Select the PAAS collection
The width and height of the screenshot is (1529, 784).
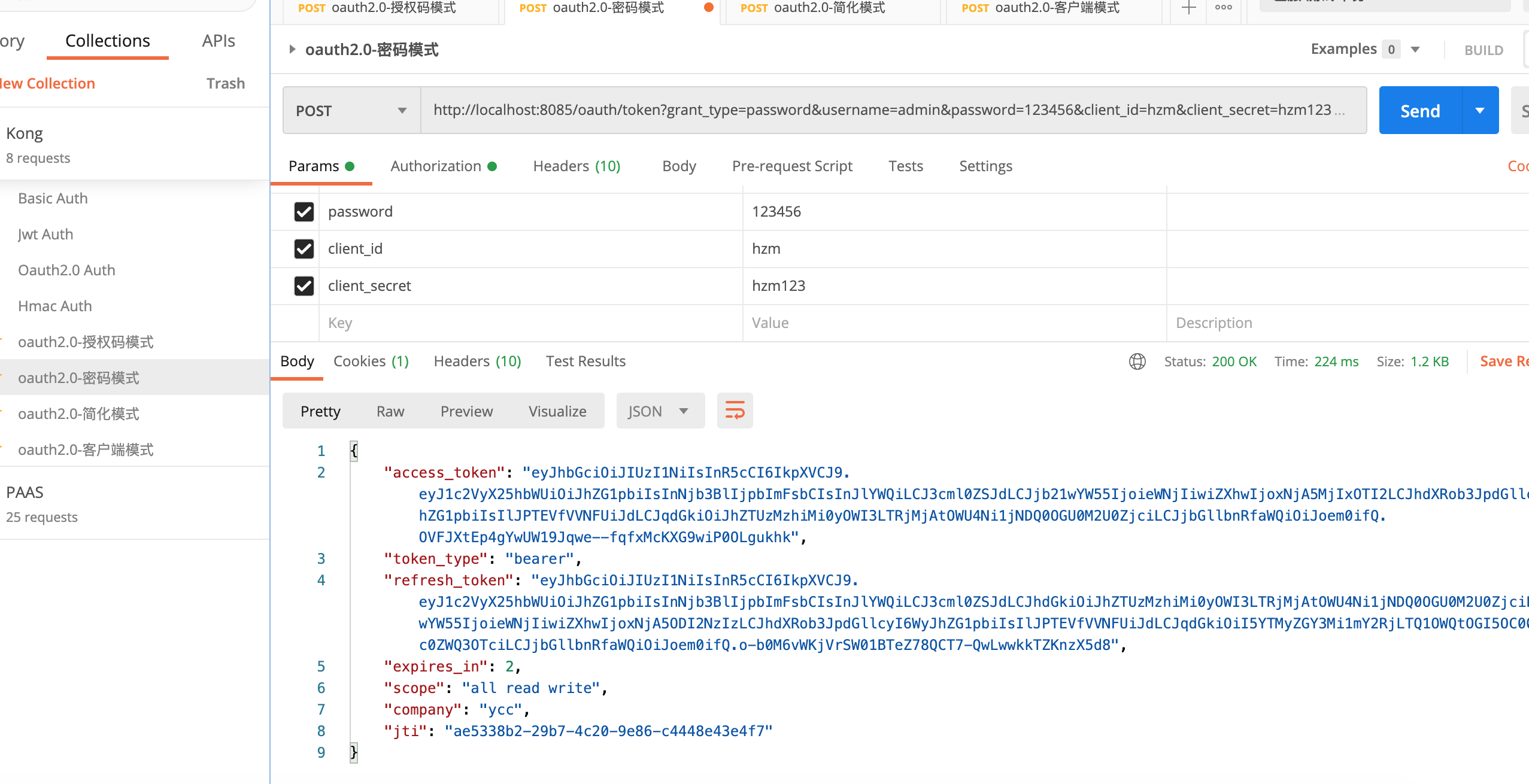[135, 503]
